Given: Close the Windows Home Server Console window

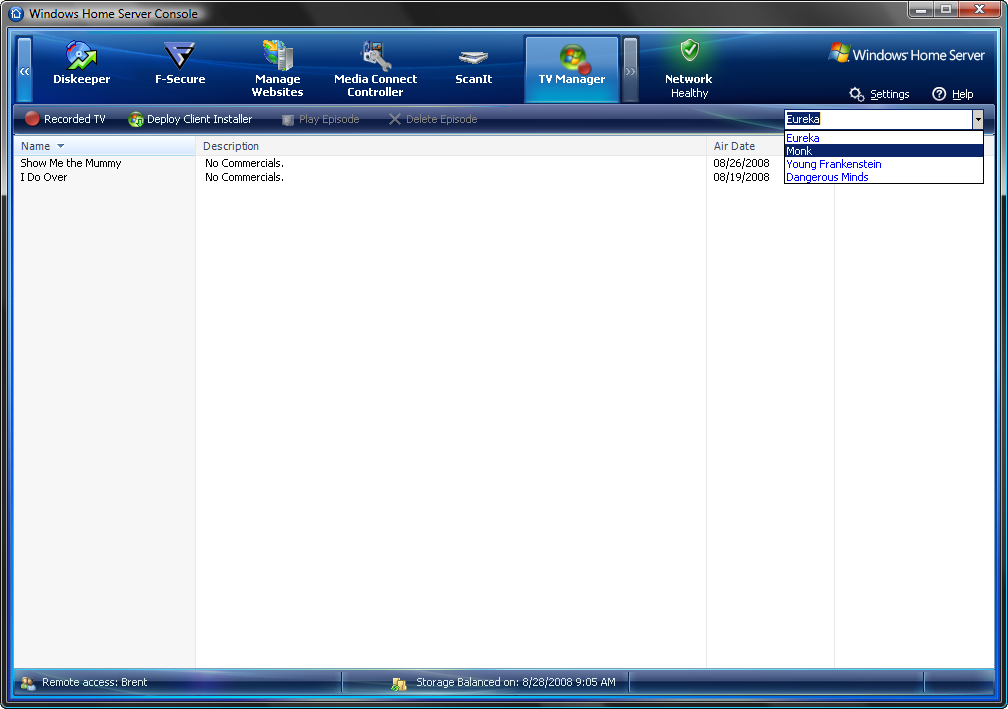Looking at the screenshot, I should coord(979,10).
